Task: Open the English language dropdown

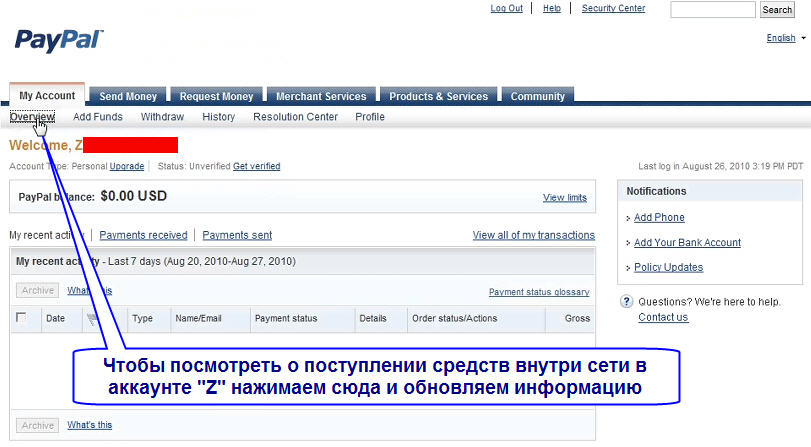Action: point(786,38)
